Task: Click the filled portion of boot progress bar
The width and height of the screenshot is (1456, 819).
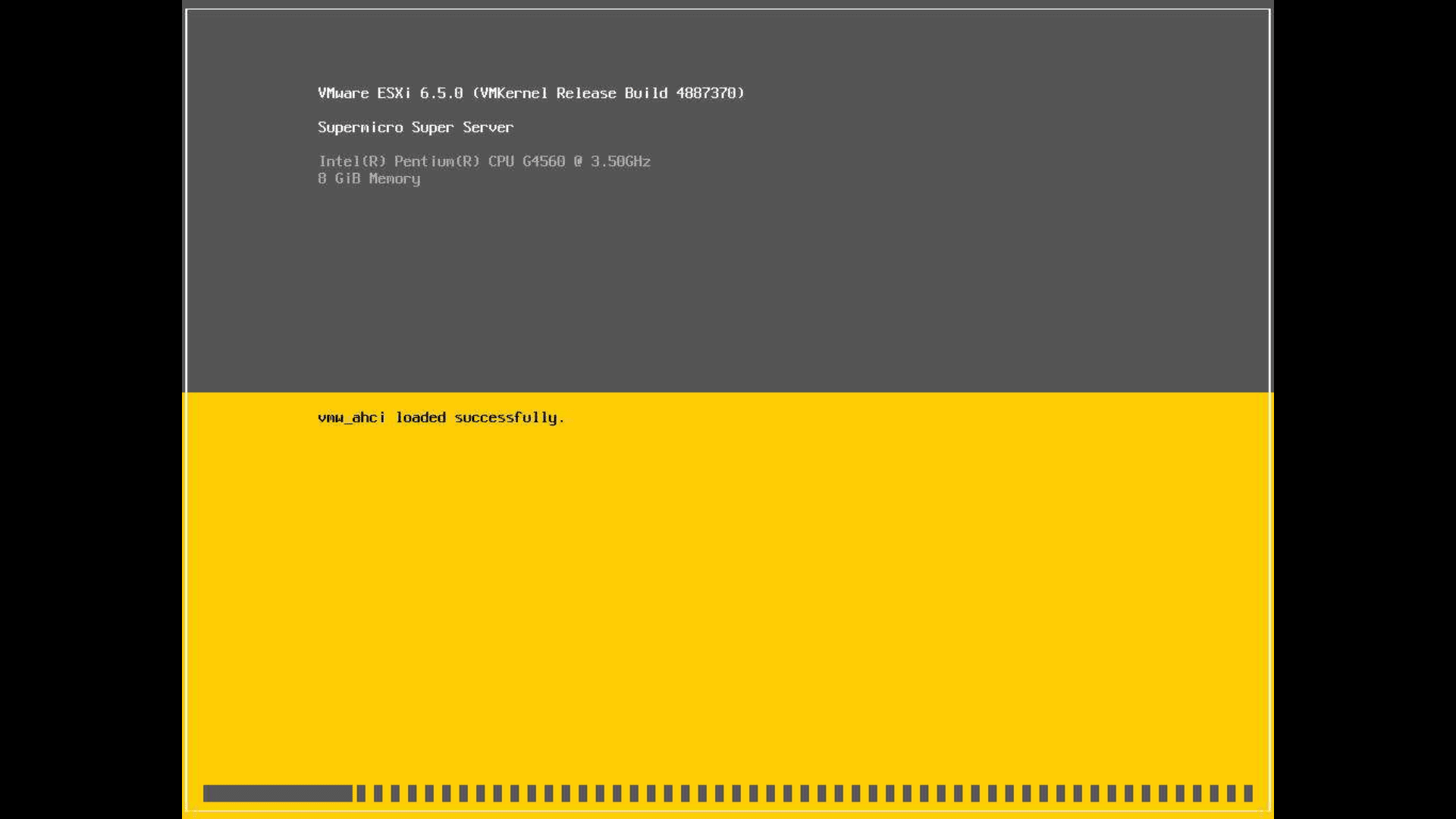Action: click(x=278, y=793)
